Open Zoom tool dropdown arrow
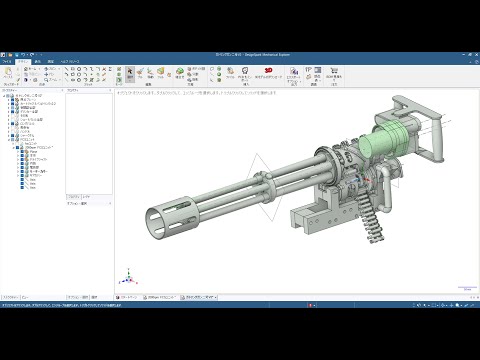Viewport: 480px width, 360px height. coord(59,80)
